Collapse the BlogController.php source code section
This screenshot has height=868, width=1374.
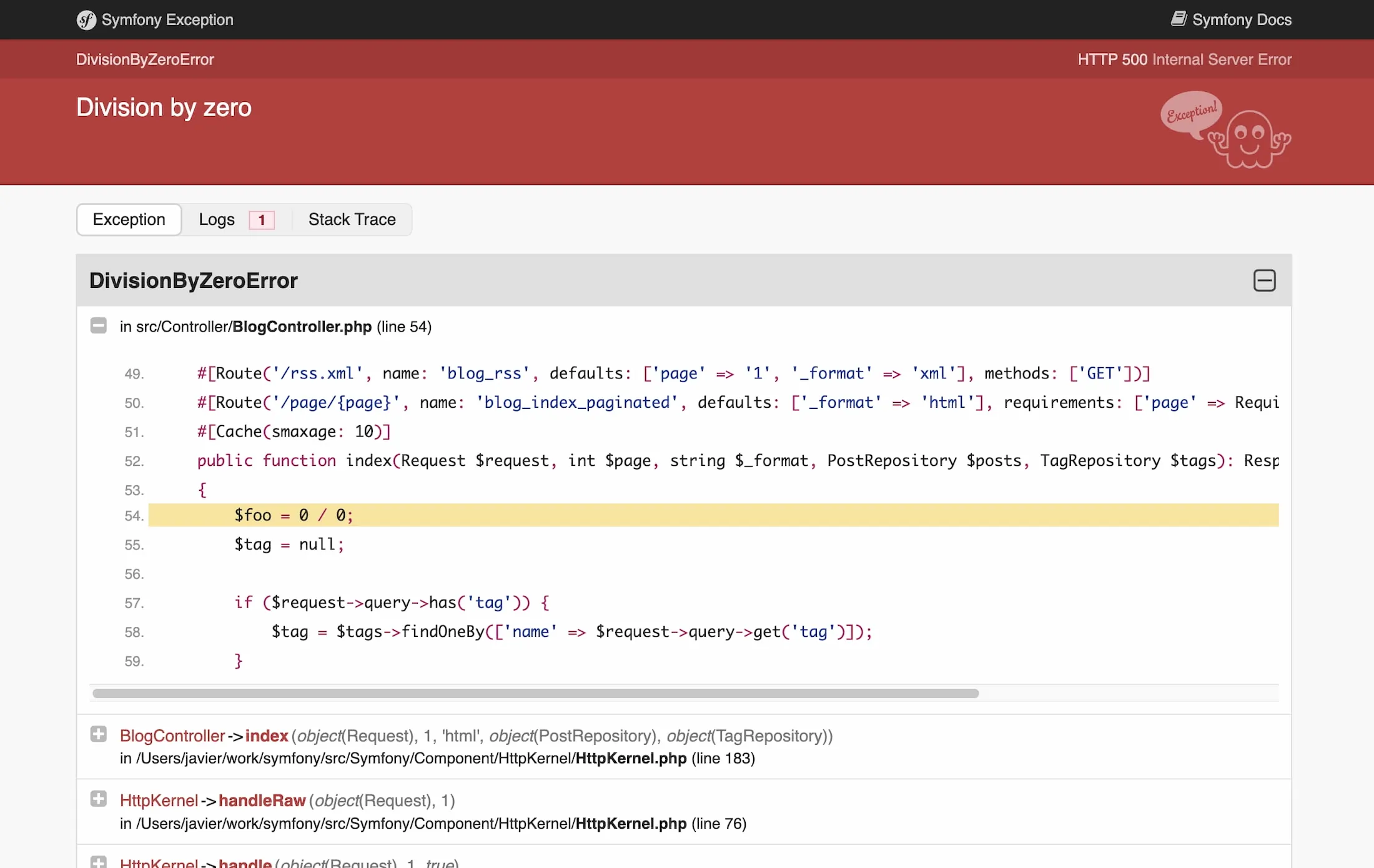tap(99, 325)
